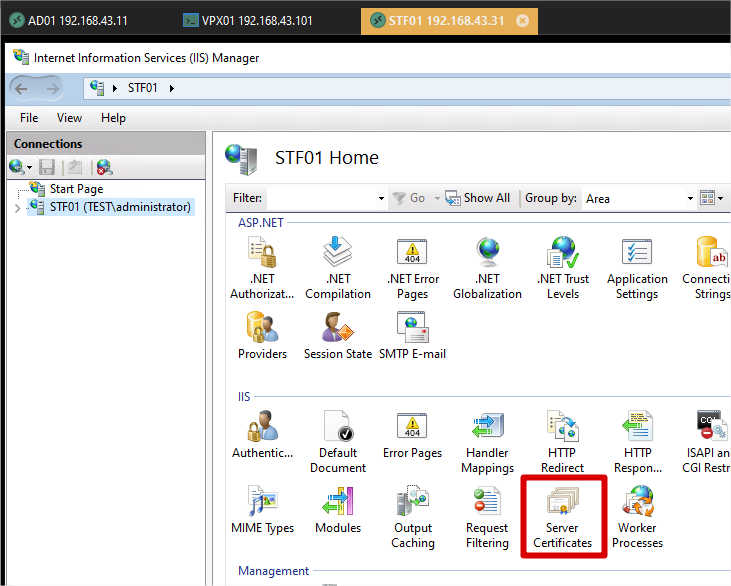Click STF01 in the address breadcrumb
Image resolution: width=731 pixels, height=586 pixels.
point(143,88)
